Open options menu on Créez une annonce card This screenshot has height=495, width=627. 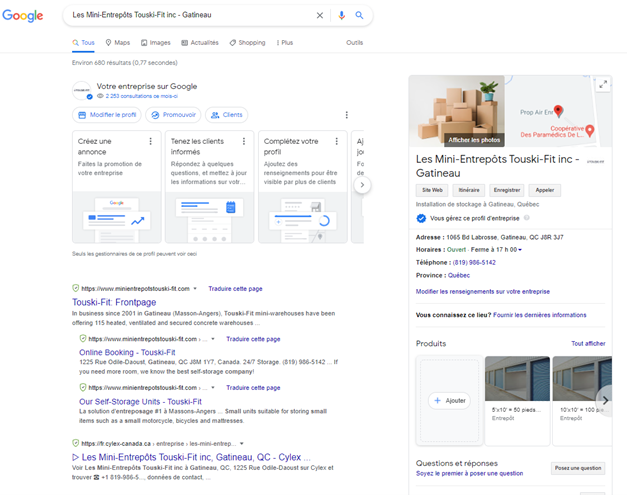click(150, 142)
